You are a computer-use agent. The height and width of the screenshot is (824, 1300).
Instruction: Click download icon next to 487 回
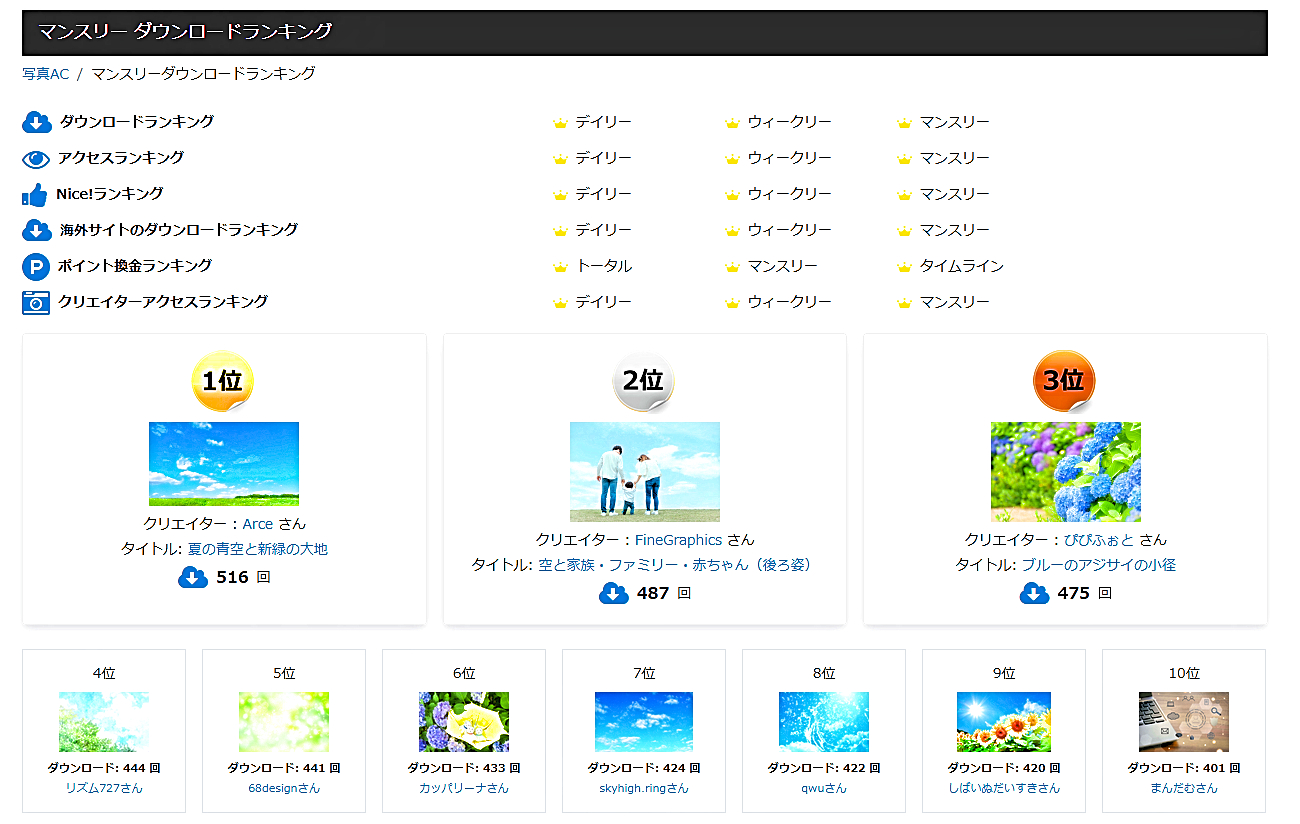[x=614, y=593]
